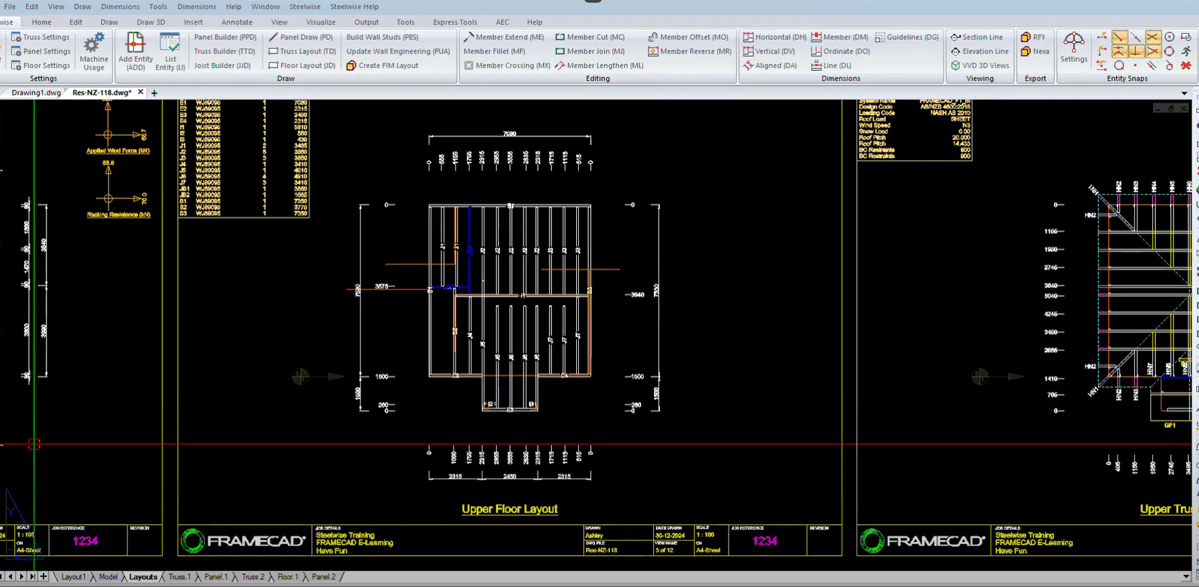Screen dimensions: 1199x587
Task: Switch to the Drawing1.dwg document tab
Action: pos(36,93)
